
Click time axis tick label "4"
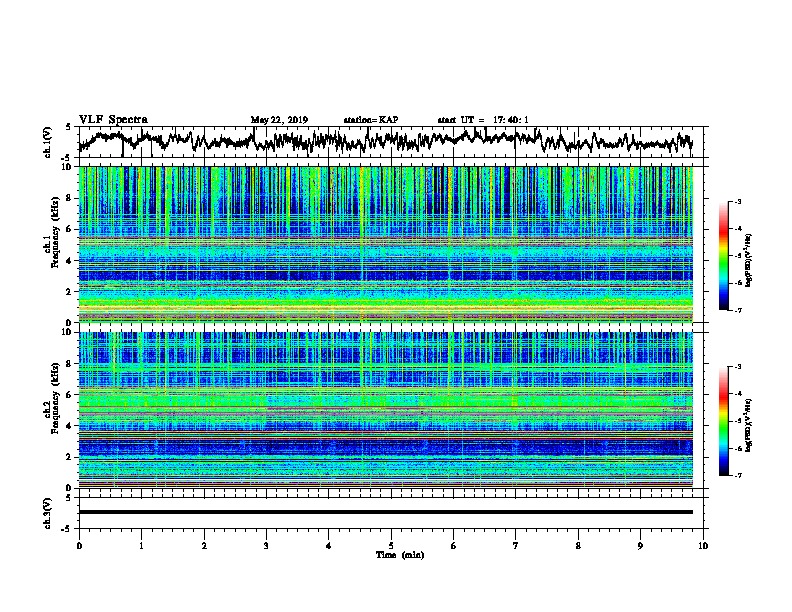point(329,546)
